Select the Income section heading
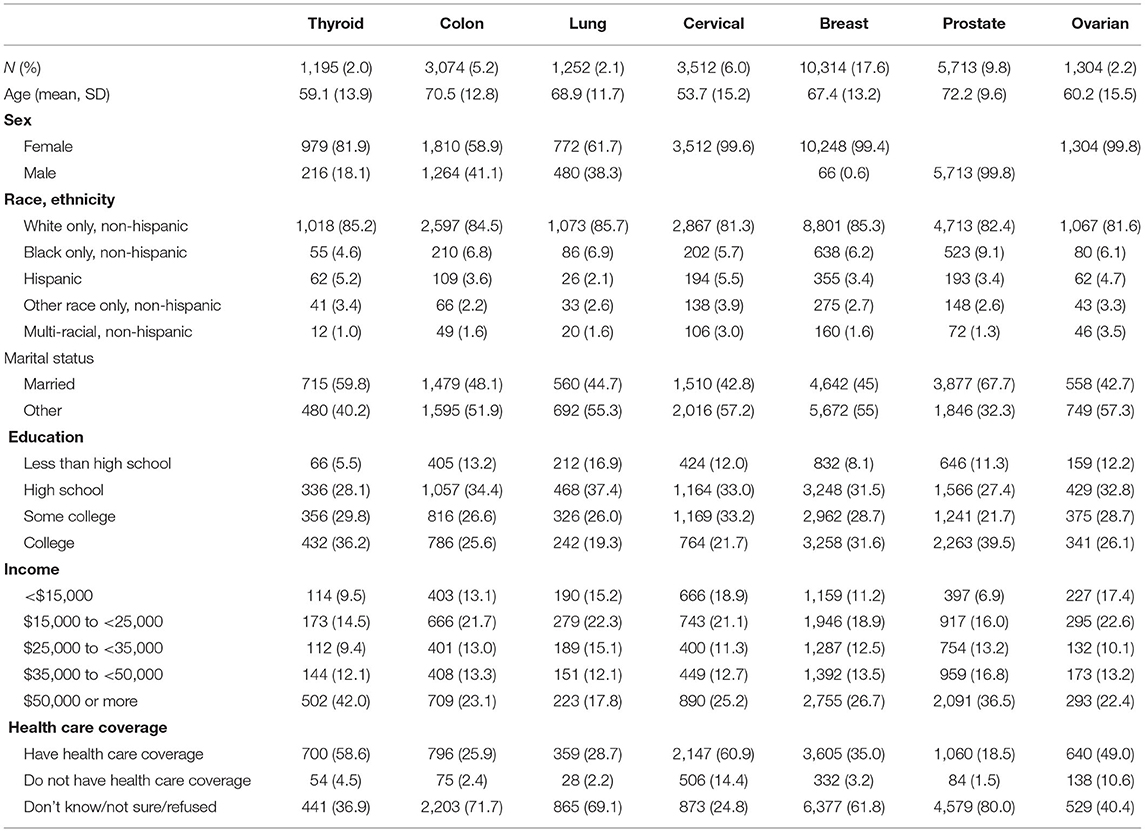1145x832 pixels. (x=31, y=569)
